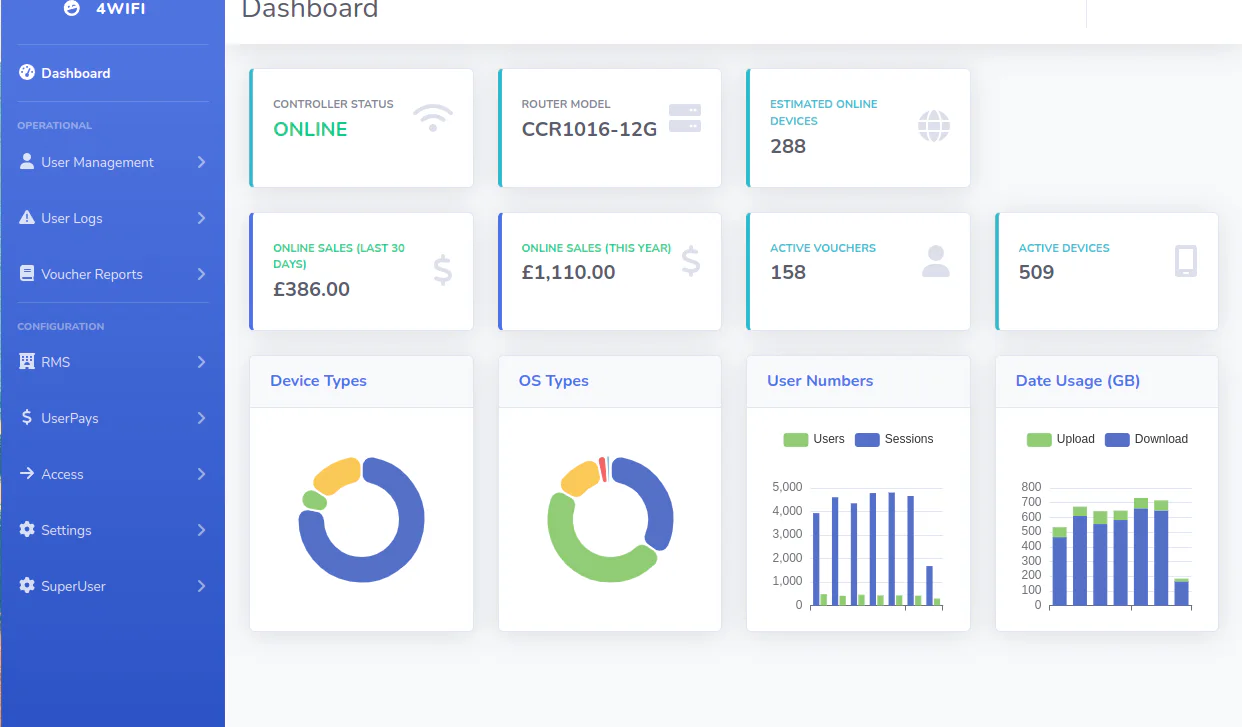Toggle the Download legend in Data Usage chart

pyautogui.click(x=1147, y=439)
